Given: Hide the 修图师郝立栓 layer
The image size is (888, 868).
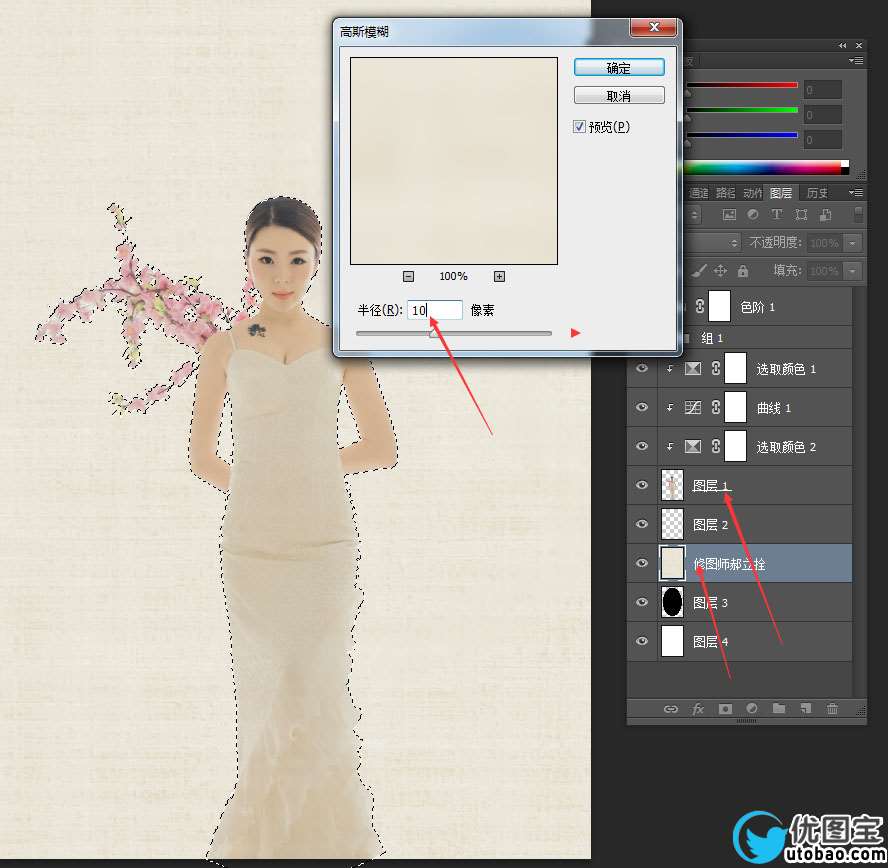Looking at the screenshot, I should pyautogui.click(x=642, y=563).
